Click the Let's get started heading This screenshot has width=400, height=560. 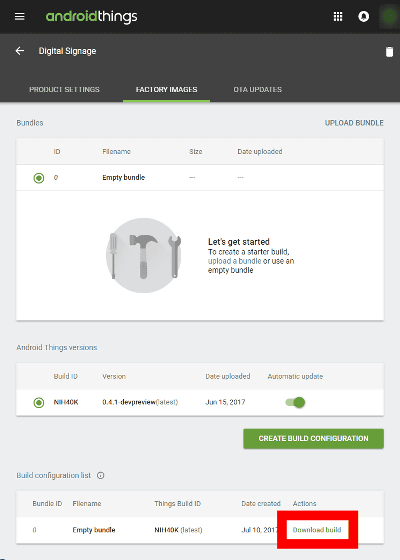coord(239,242)
